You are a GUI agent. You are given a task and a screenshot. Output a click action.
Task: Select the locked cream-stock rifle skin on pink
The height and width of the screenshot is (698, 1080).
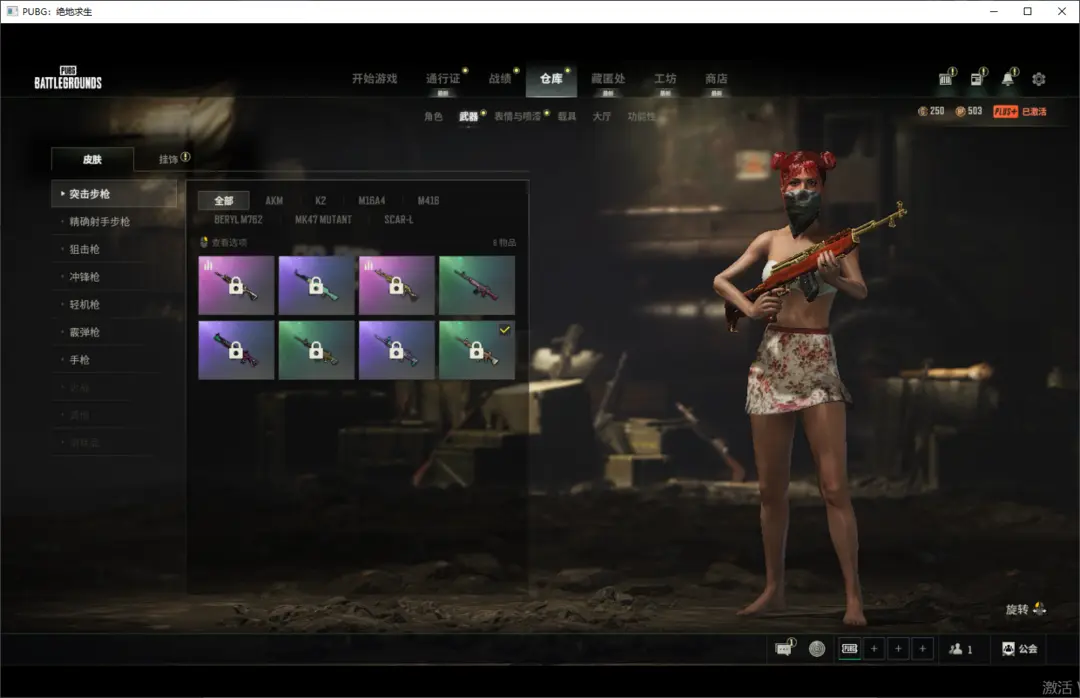coord(236,285)
